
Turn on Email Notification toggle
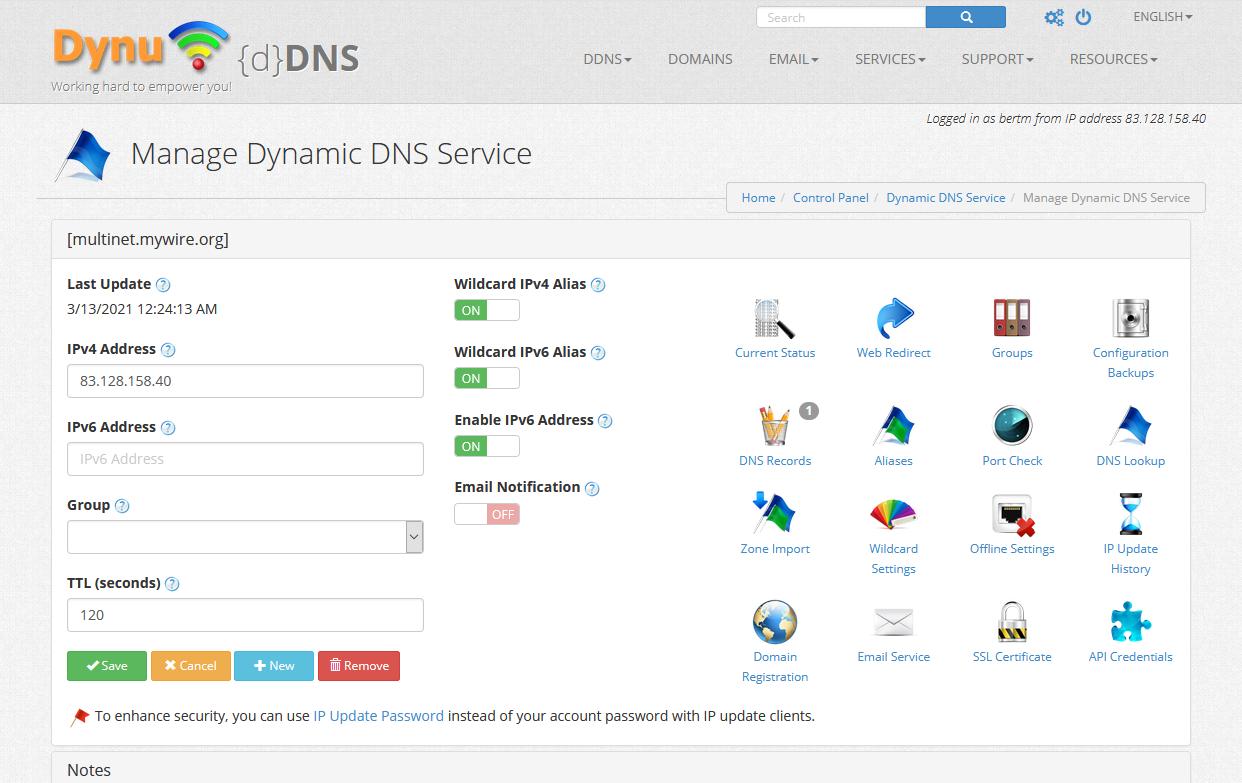coord(487,514)
